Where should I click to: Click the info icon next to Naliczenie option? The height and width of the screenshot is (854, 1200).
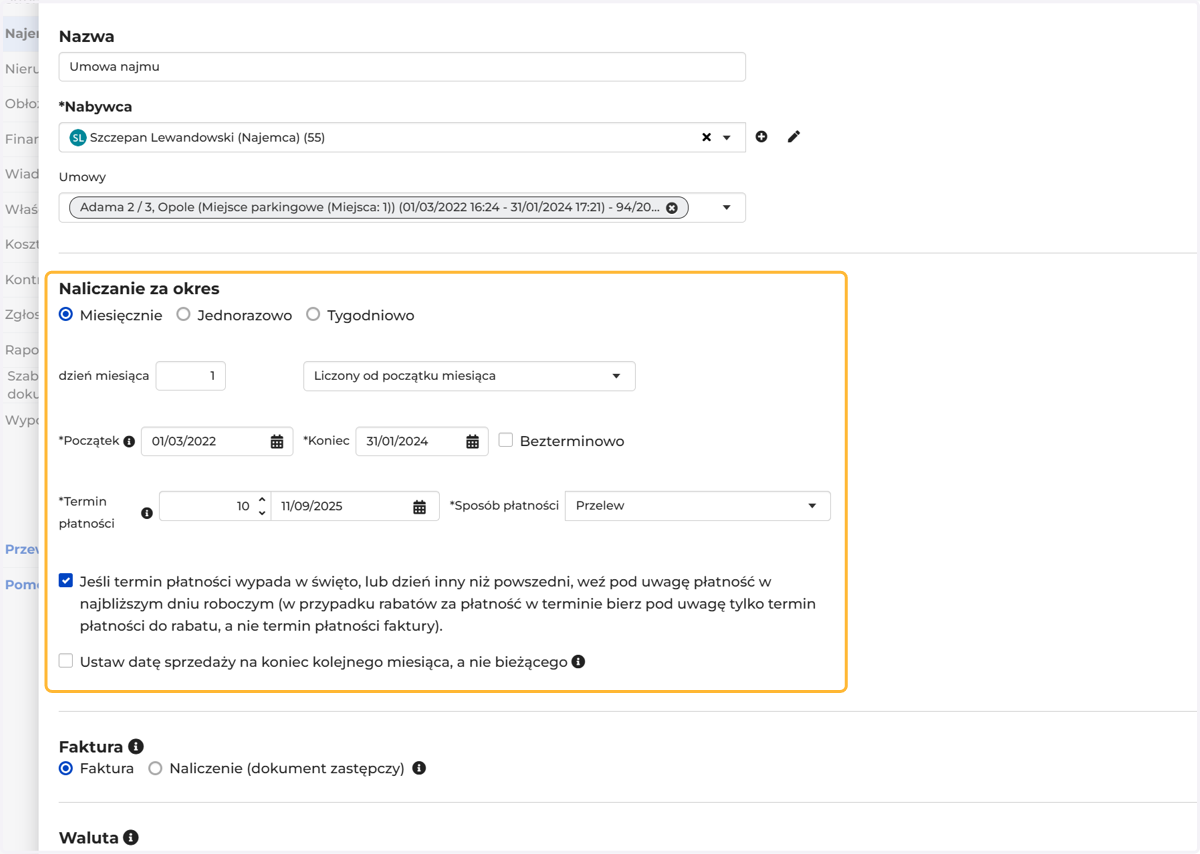pos(419,768)
